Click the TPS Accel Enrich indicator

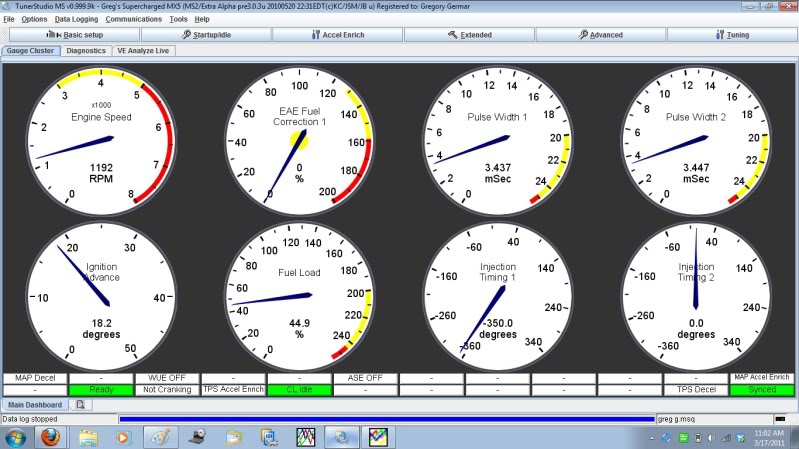(x=233, y=390)
